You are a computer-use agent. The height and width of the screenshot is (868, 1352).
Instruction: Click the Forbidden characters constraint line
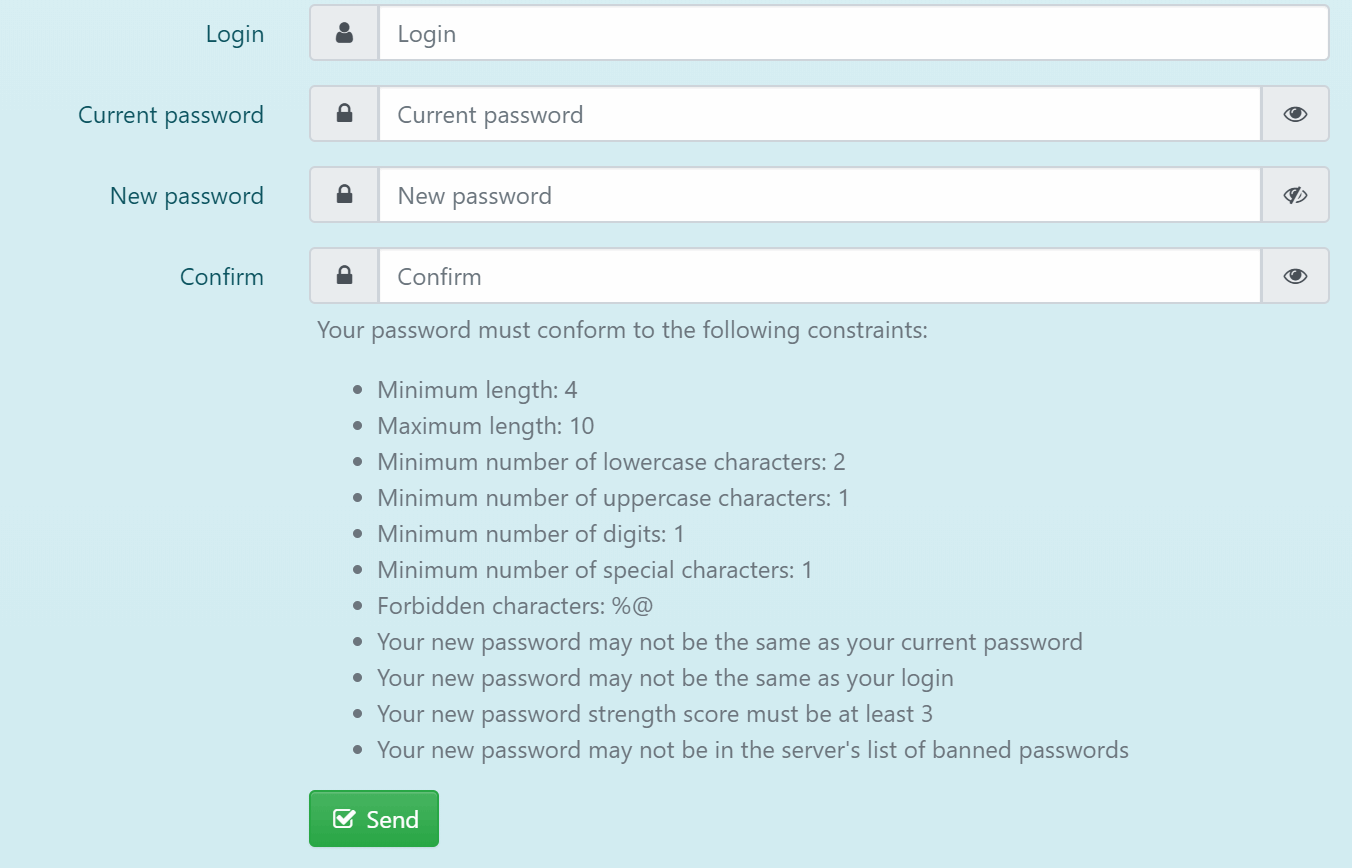pyautogui.click(x=515, y=606)
